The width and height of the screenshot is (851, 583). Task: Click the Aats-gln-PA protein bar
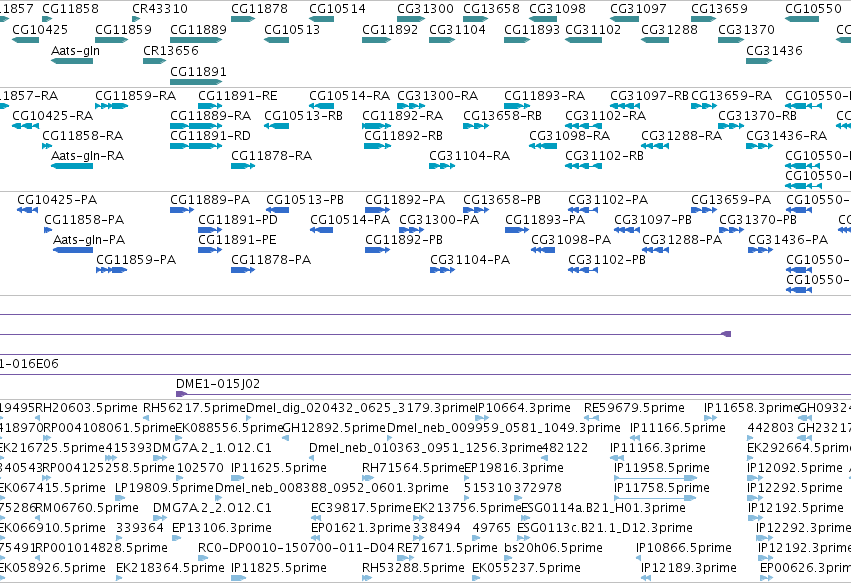click(x=73, y=250)
